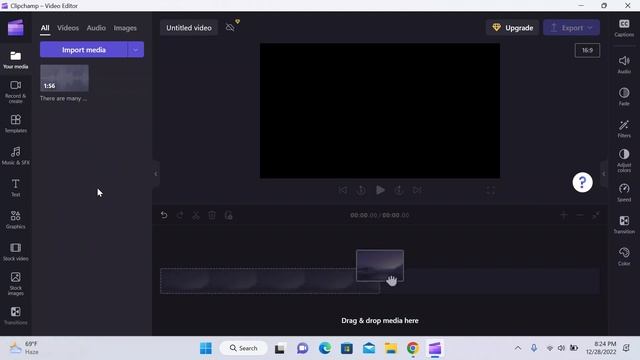Click the scissors split tool

pyautogui.click(x=196, y=215)
